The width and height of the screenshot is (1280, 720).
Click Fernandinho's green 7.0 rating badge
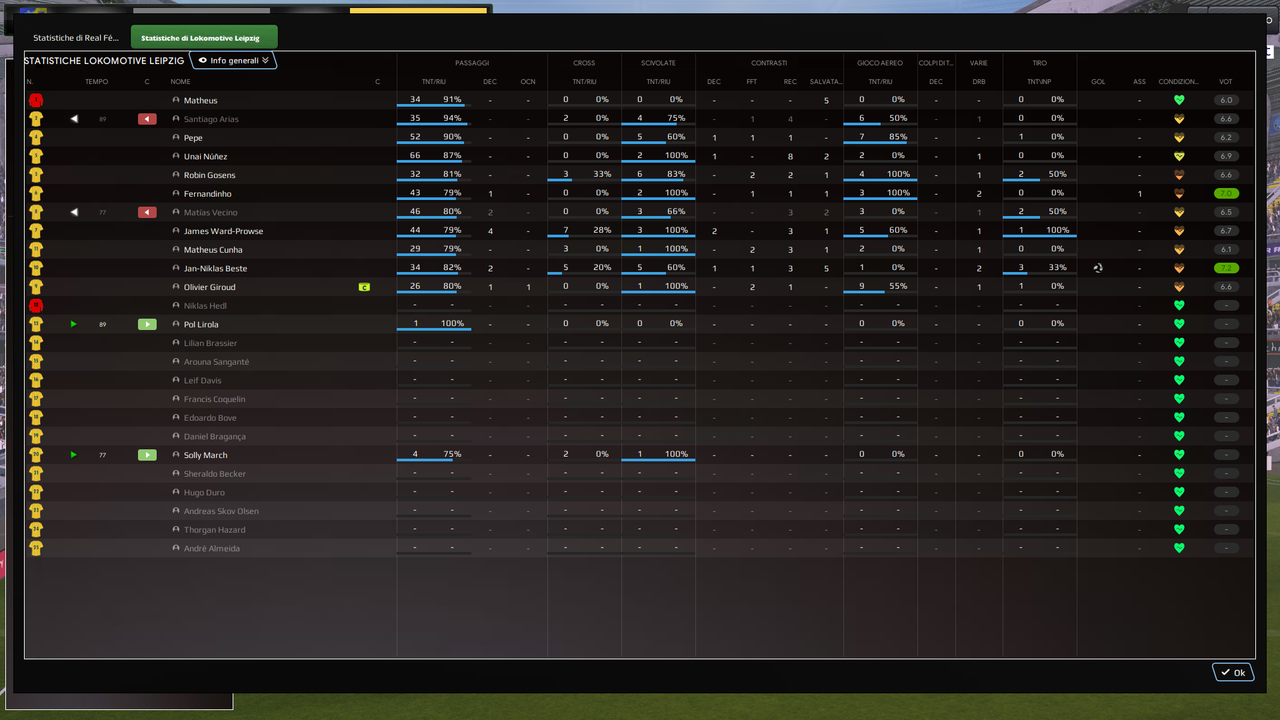[1226, 194]
